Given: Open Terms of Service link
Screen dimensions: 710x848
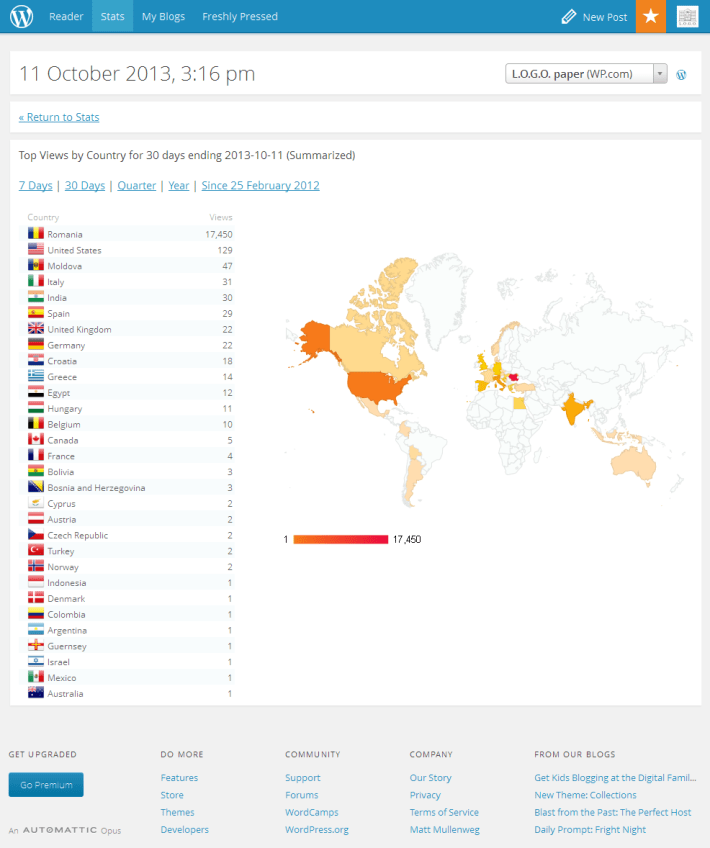Looking at the screenshot, I should 444,812.
